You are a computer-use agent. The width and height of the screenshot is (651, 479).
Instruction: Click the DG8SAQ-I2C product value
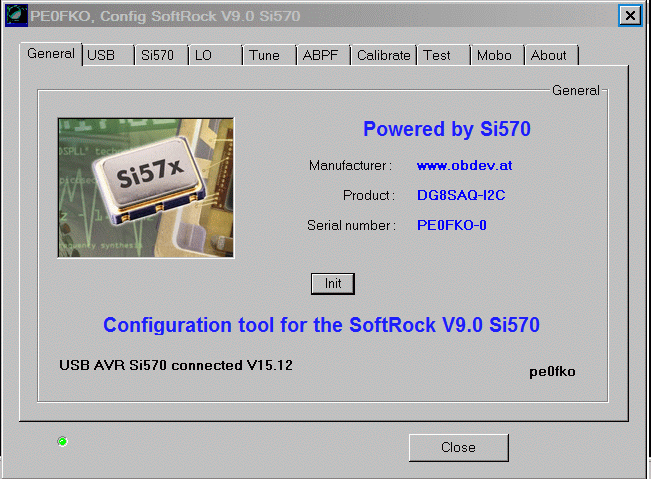[x=461, y=195]
